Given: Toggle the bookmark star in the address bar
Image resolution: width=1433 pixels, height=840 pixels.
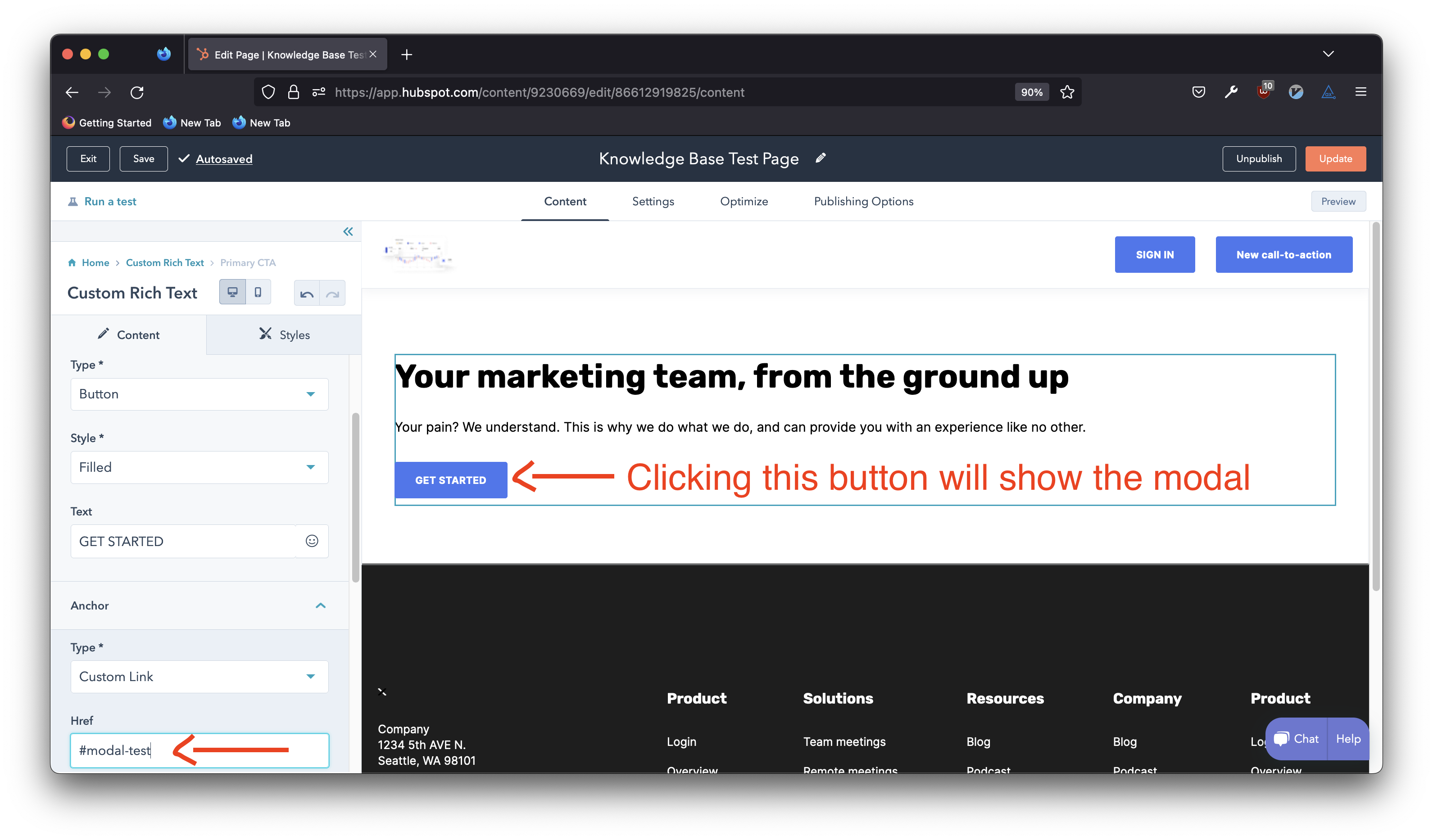Looking at the screenshot, I should [1067, 91].
